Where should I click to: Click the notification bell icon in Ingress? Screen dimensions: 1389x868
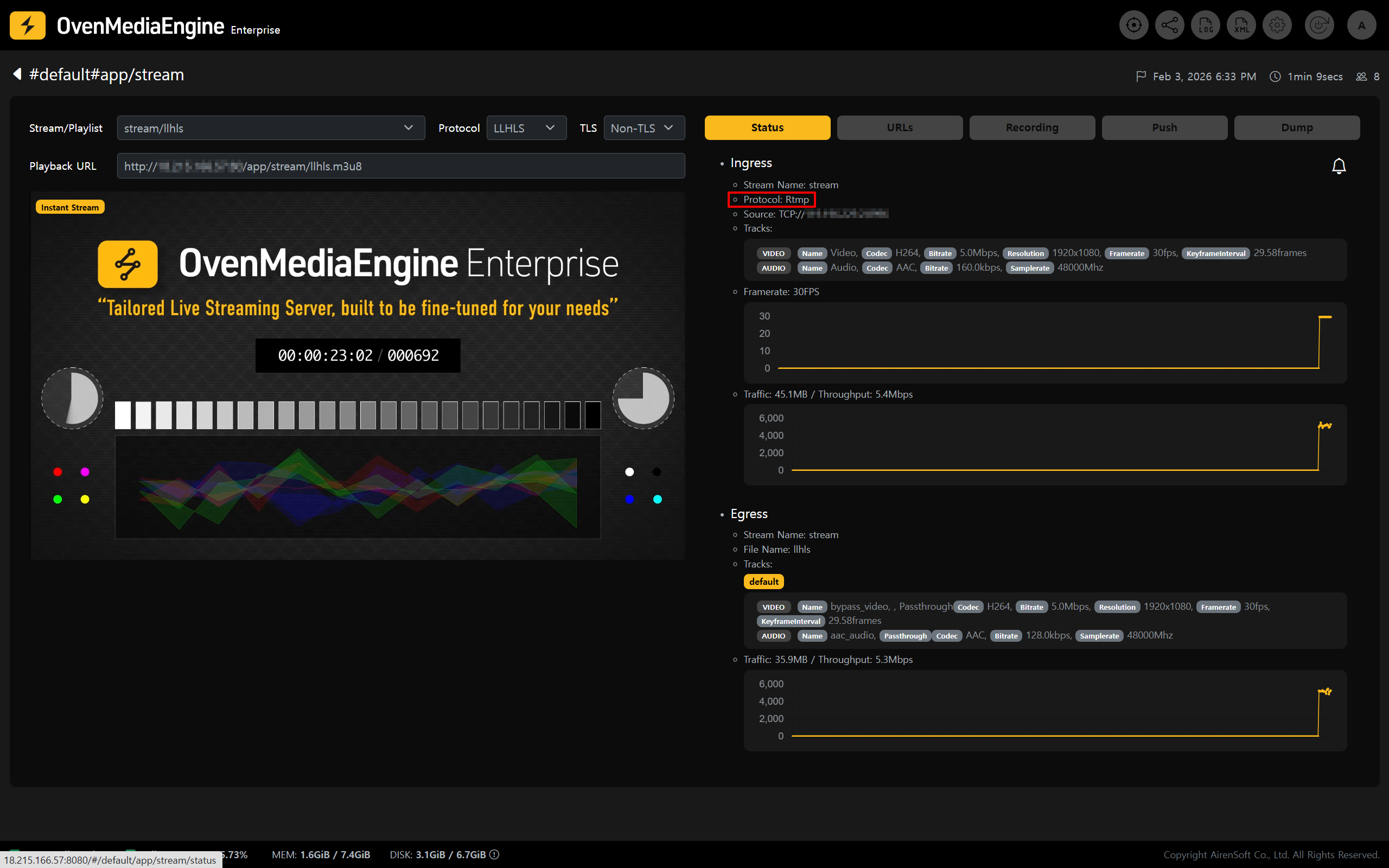click(1339, 166)
